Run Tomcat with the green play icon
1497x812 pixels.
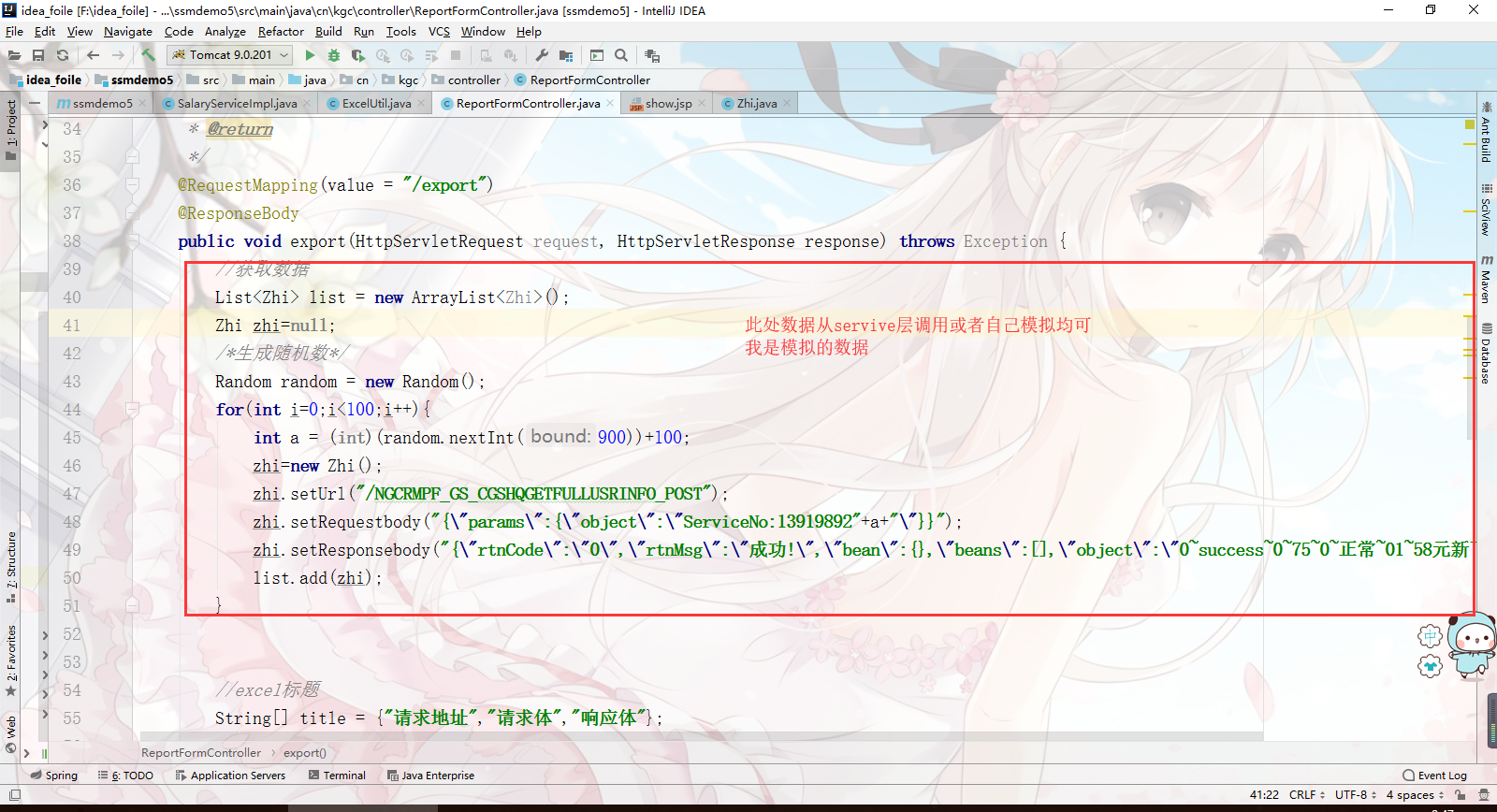(x=310, y=55)
